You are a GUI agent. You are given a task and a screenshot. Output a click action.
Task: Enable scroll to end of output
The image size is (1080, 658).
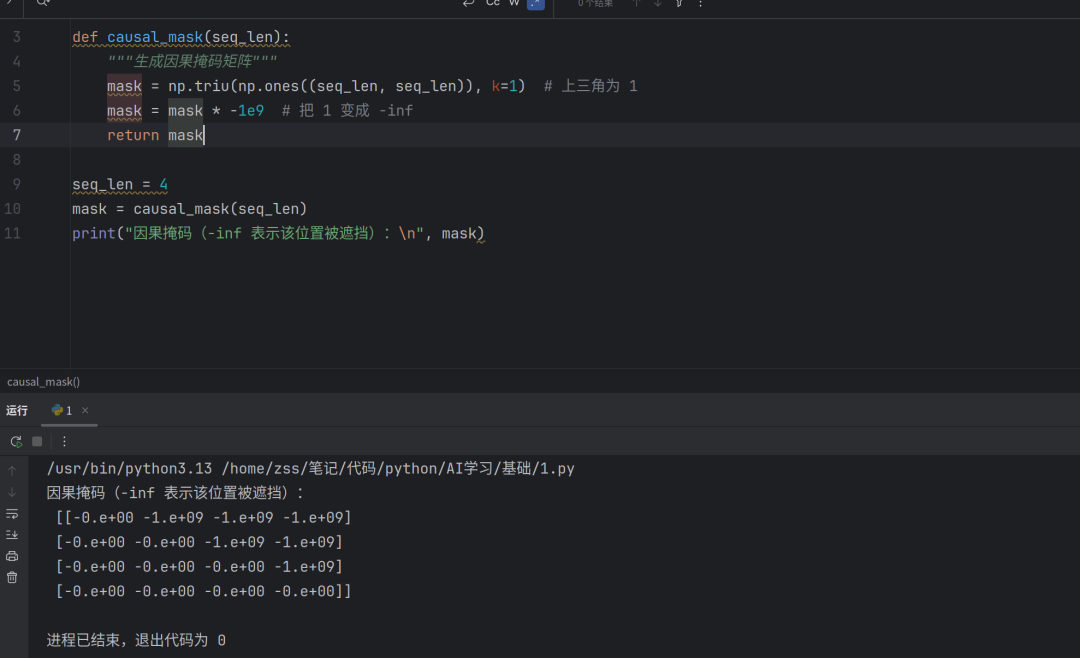tap(12, 535)
